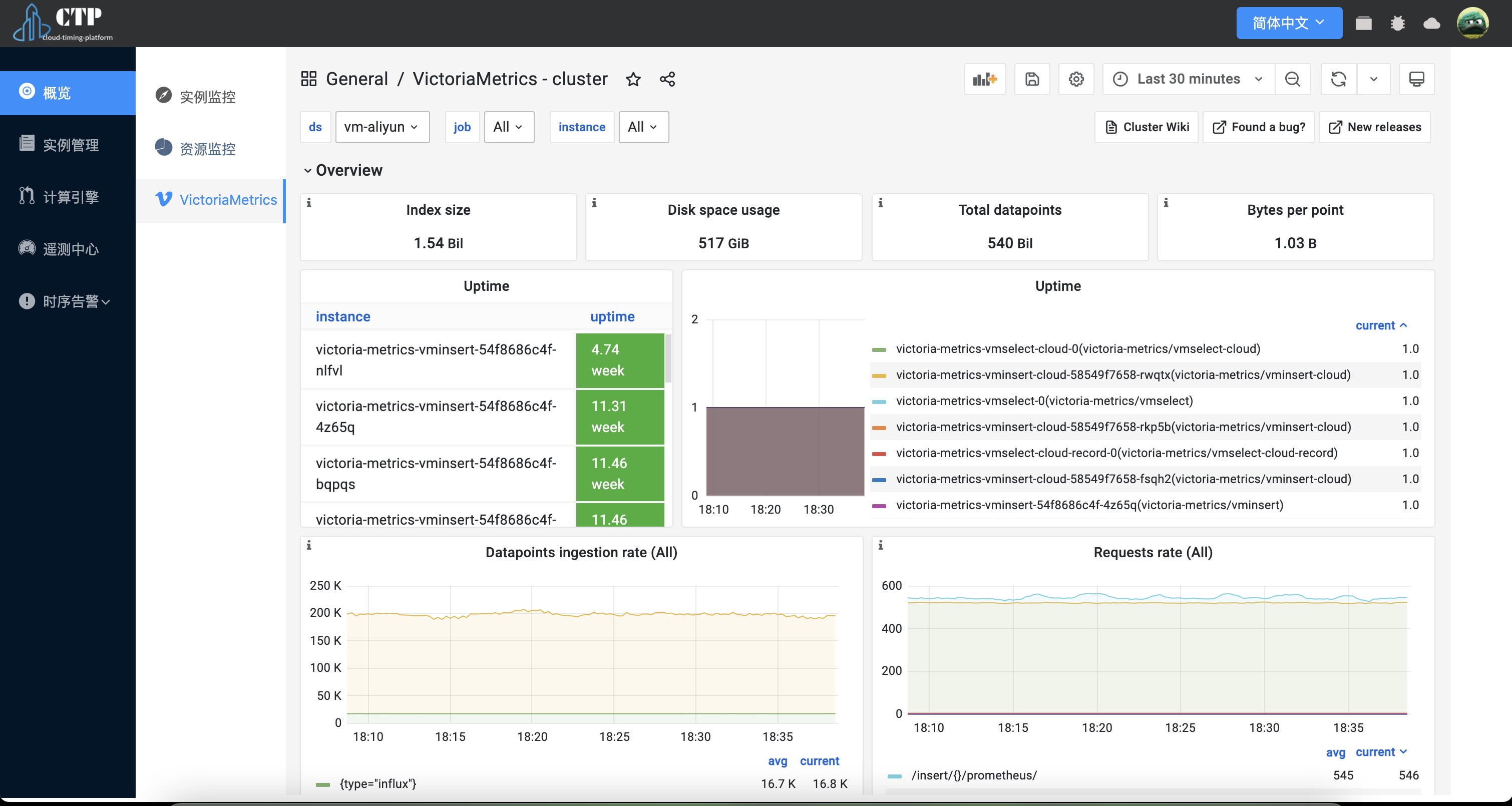Open the Last 30 minutes time picker
Screen dimensions: 1512x806
pyautogui.click(x=1189, y=79)
